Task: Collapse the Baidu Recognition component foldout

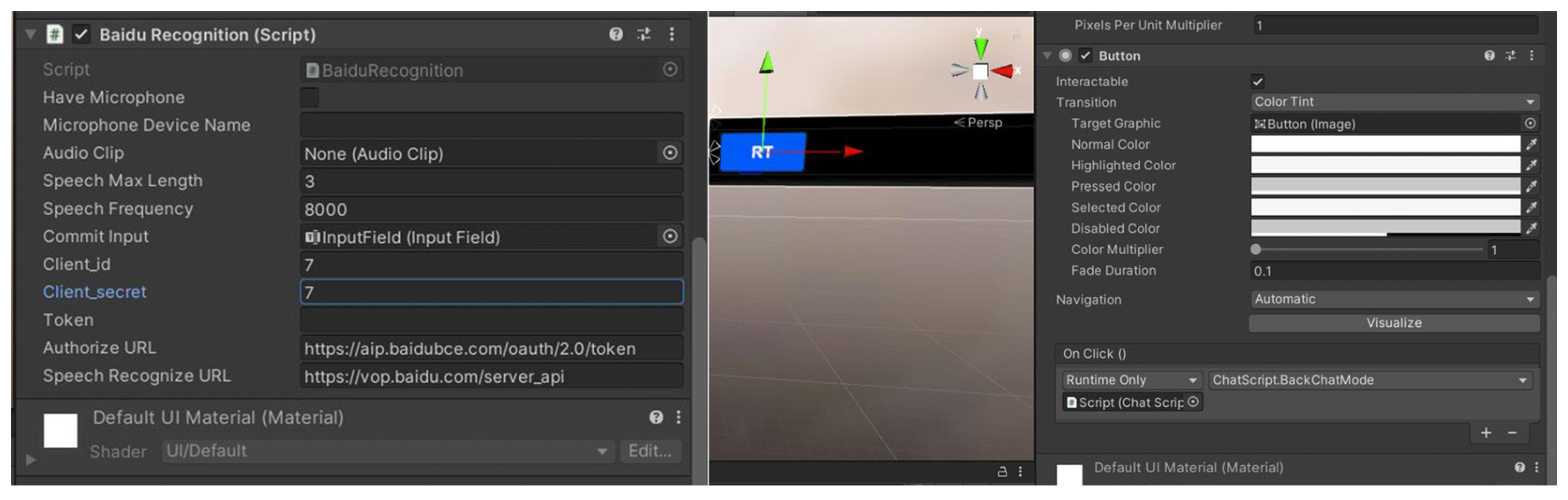Action: tap(30, 35)
